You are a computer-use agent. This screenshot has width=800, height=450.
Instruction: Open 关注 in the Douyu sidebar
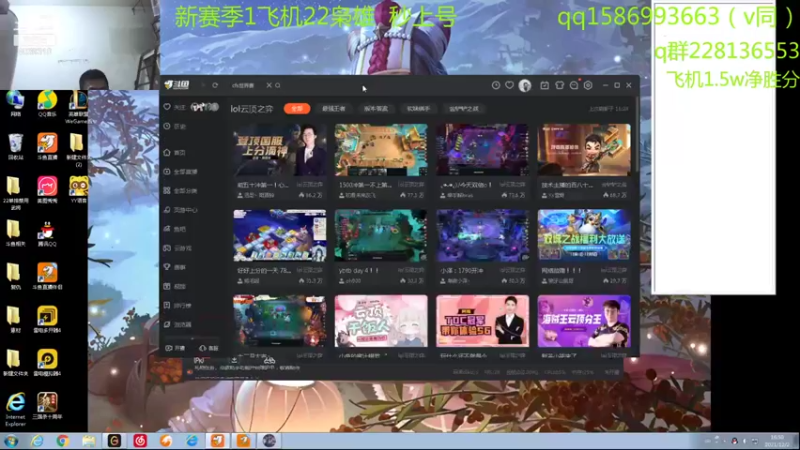tap(175, 107)
